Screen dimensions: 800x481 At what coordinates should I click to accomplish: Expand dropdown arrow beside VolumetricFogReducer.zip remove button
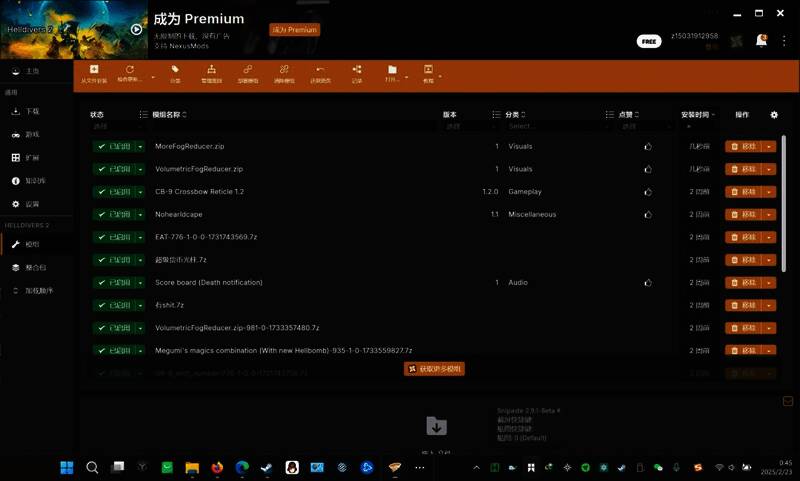pyautogui.click(x=770, y=169)
